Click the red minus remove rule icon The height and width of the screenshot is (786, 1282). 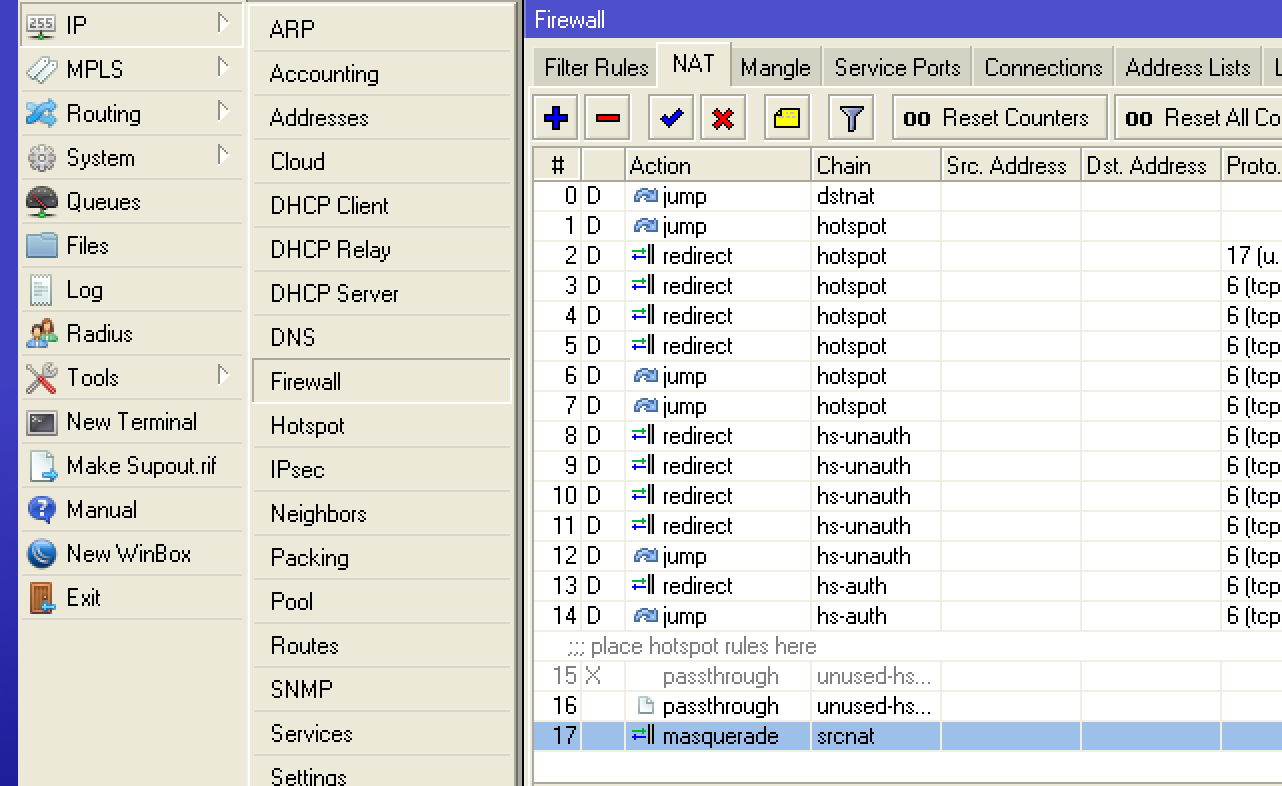(607, 118)
